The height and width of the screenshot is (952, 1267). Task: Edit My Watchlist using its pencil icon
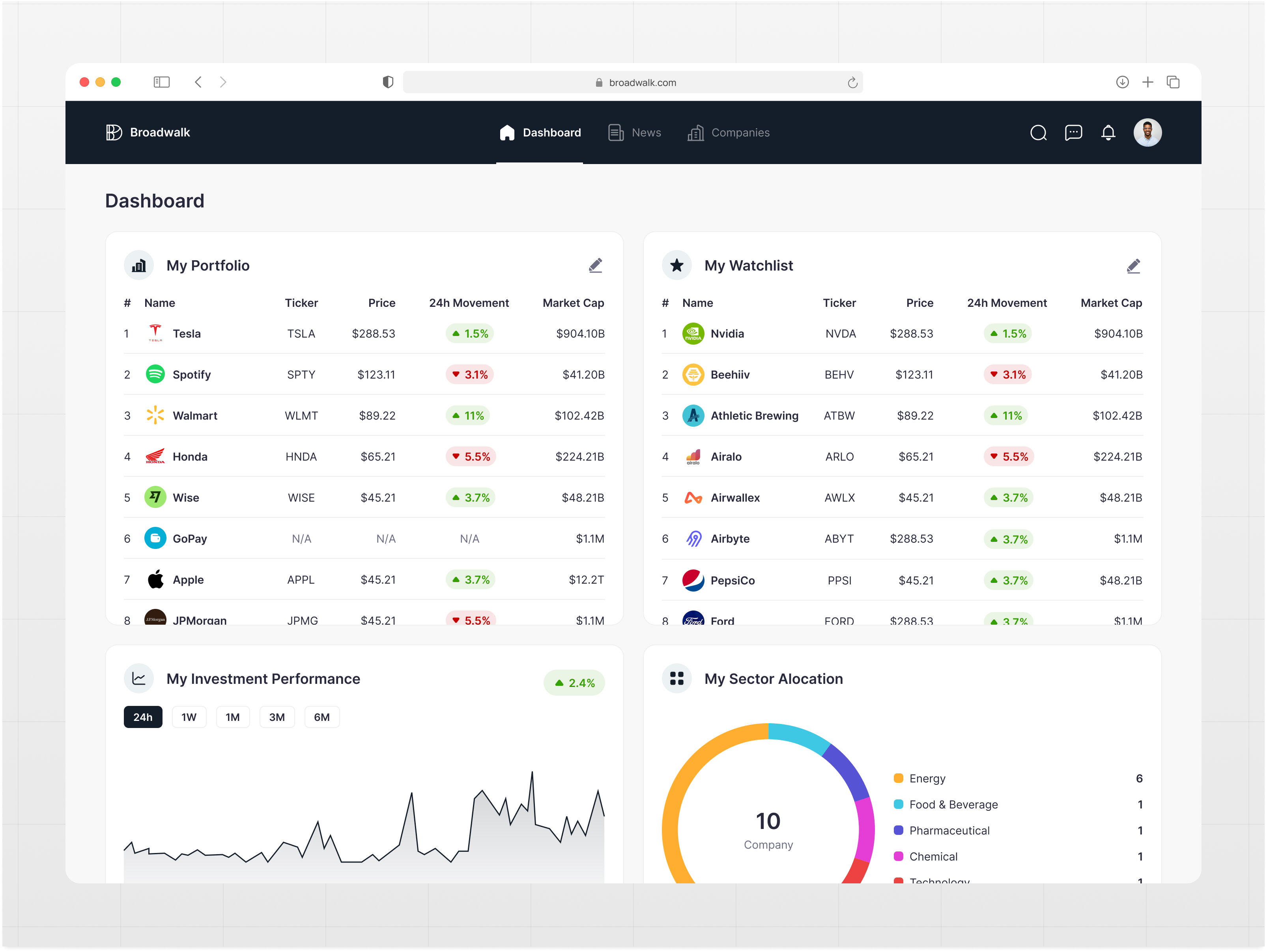pos(1134,265)
